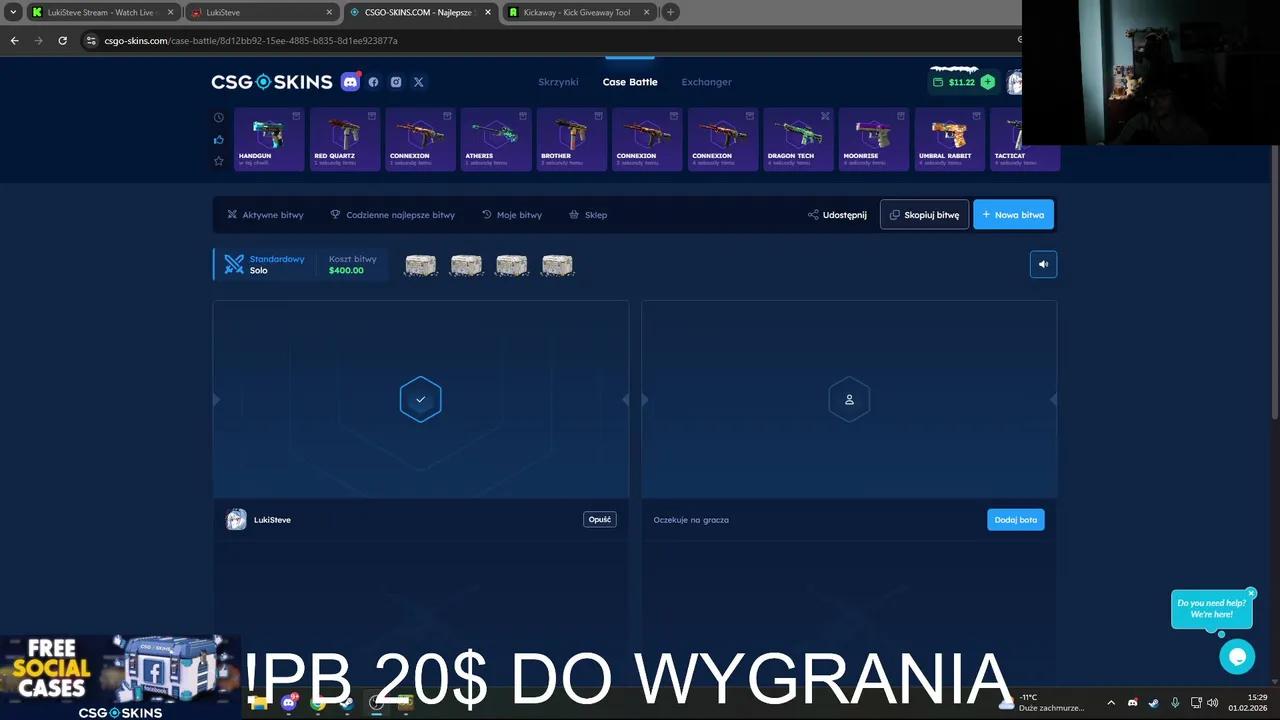The width and height of the screenshot is (1280, 720).
Task: Select the clock history icon in the left sidebar
Action: pos(218,117)
